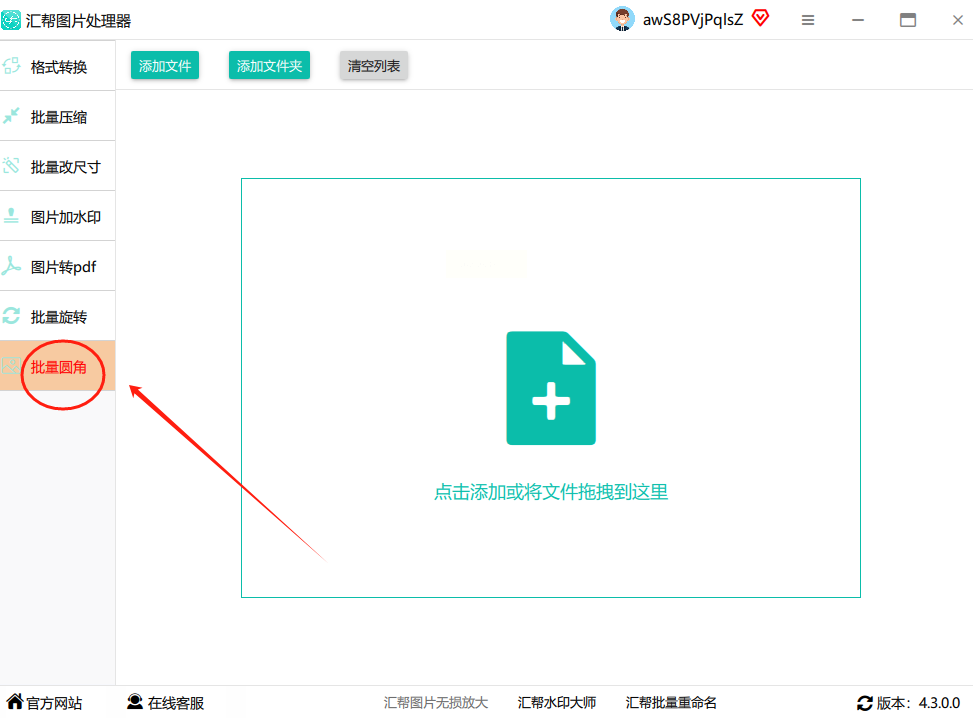The height and width of the screenshot is (718, 973).
Task: Select the 批量改尺寸 tab
Action: click(x=58, y=166)
